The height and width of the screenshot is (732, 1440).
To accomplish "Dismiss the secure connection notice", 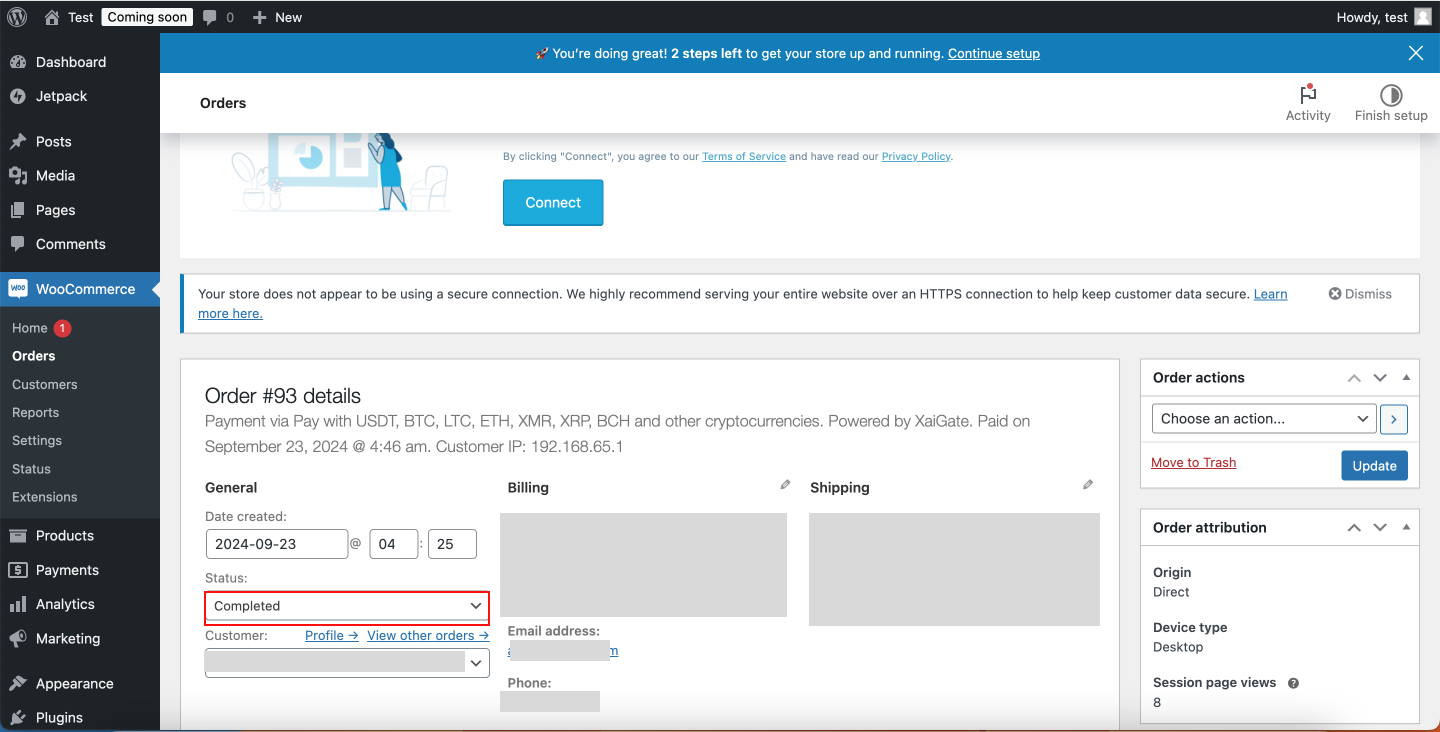I will point(1359,293).
